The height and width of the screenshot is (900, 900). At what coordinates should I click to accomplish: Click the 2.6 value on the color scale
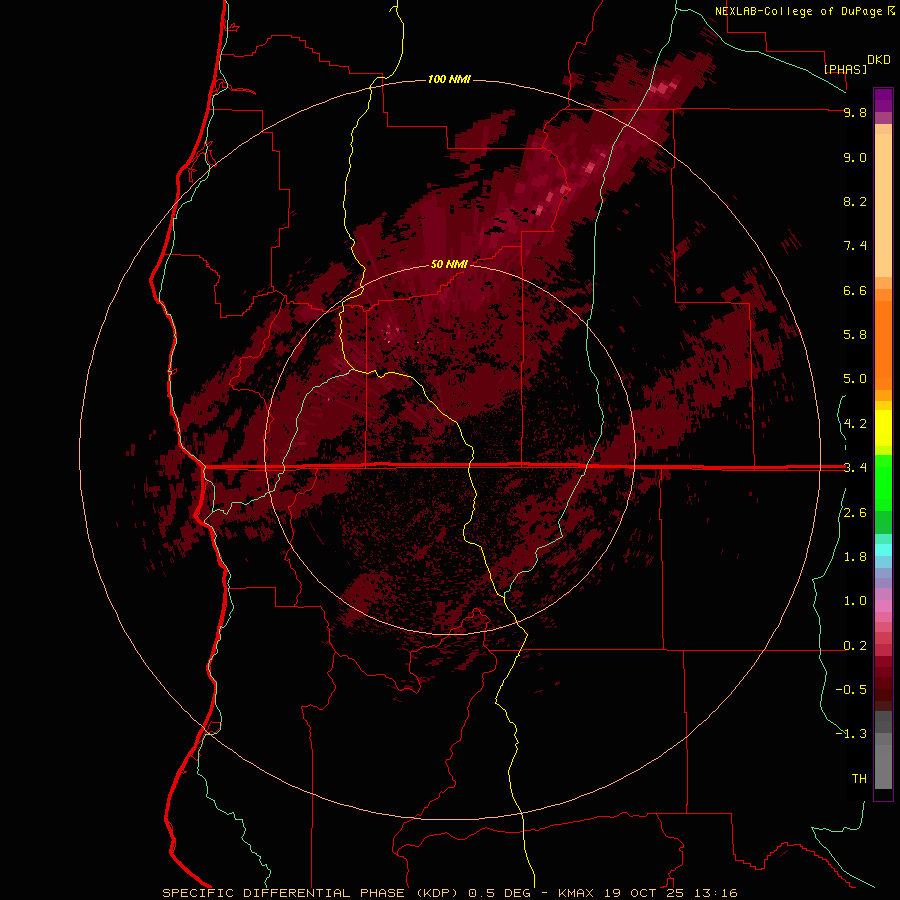(855, 513)
